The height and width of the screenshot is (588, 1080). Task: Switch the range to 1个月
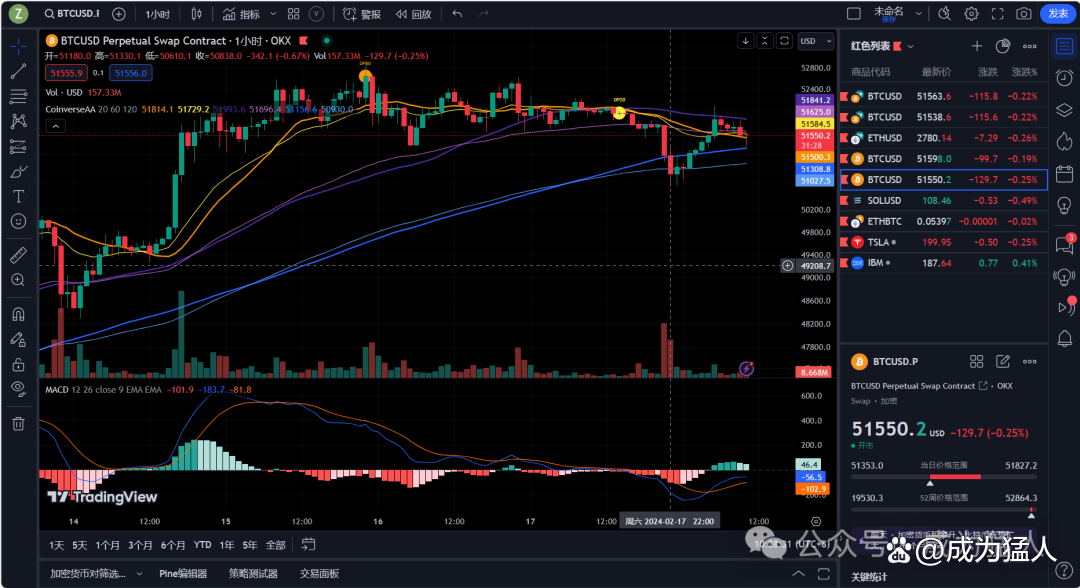tap(107, 545)
